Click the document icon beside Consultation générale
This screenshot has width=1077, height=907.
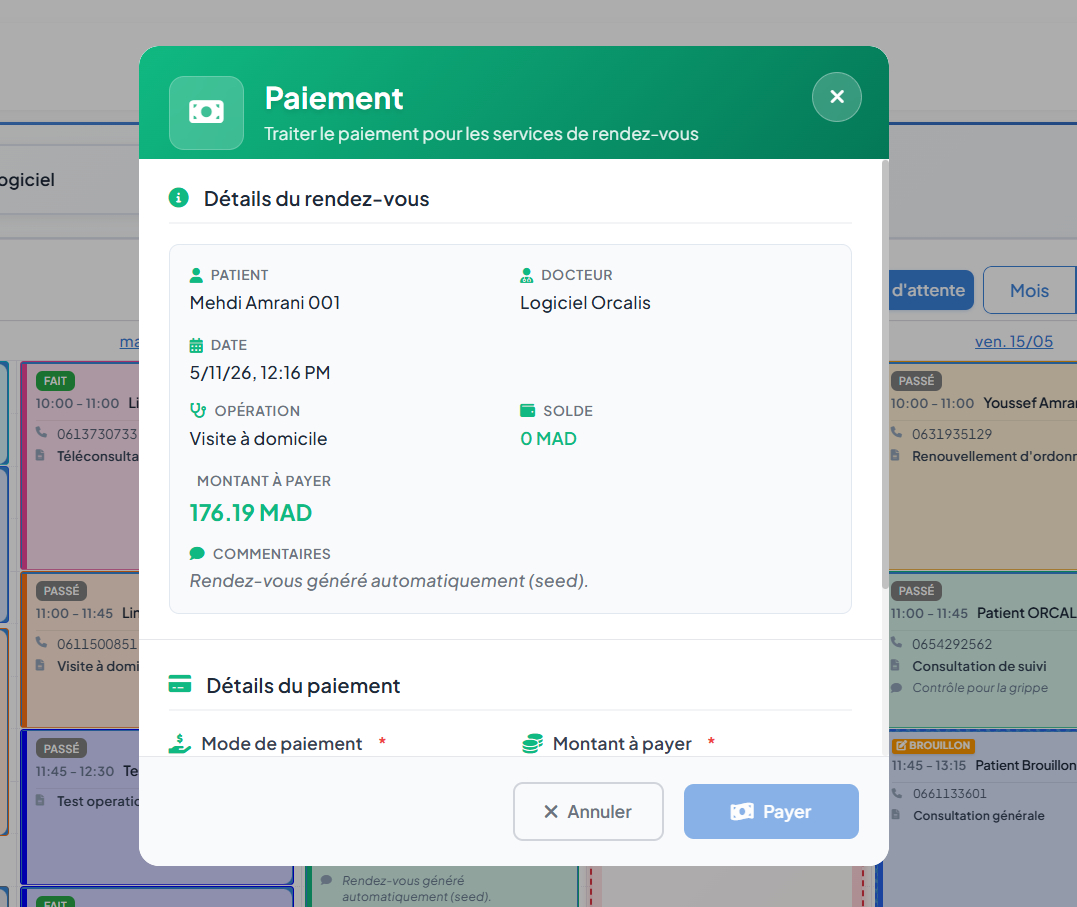(x=896, y=815)
